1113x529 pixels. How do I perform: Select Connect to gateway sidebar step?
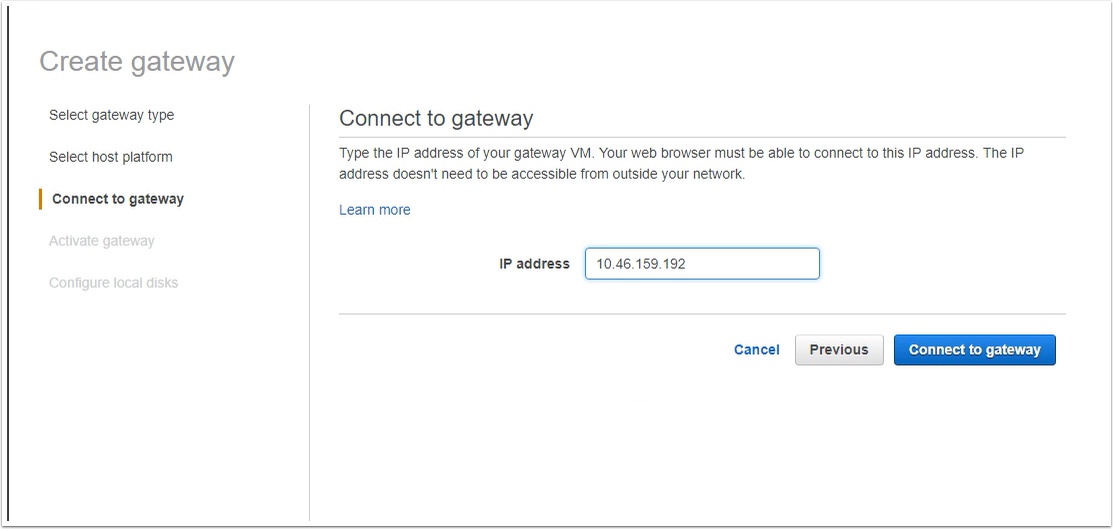click(118, 199)
